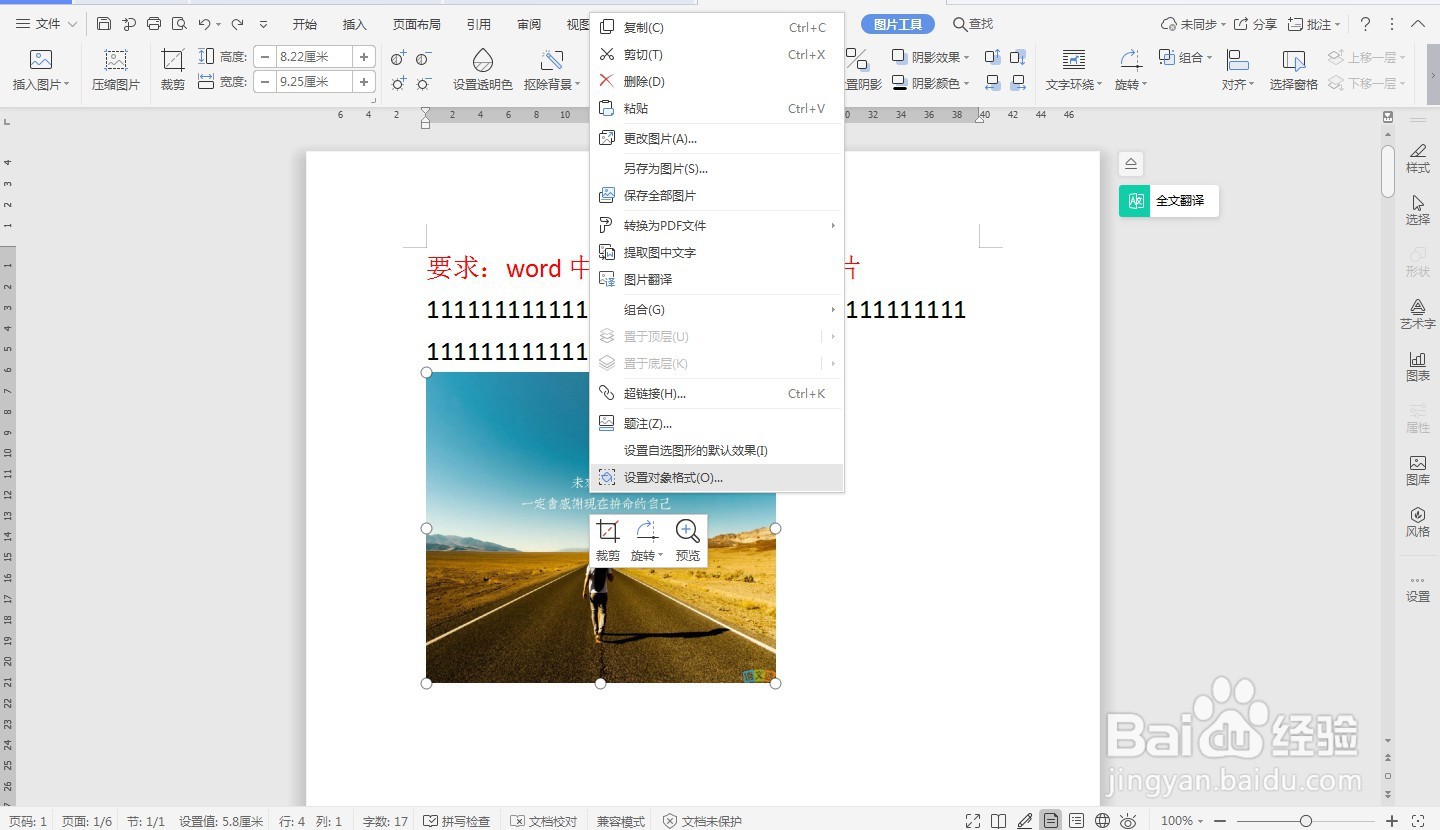
Task: Undo the last action
Action: pyautogui.click(x=204, y=23)
